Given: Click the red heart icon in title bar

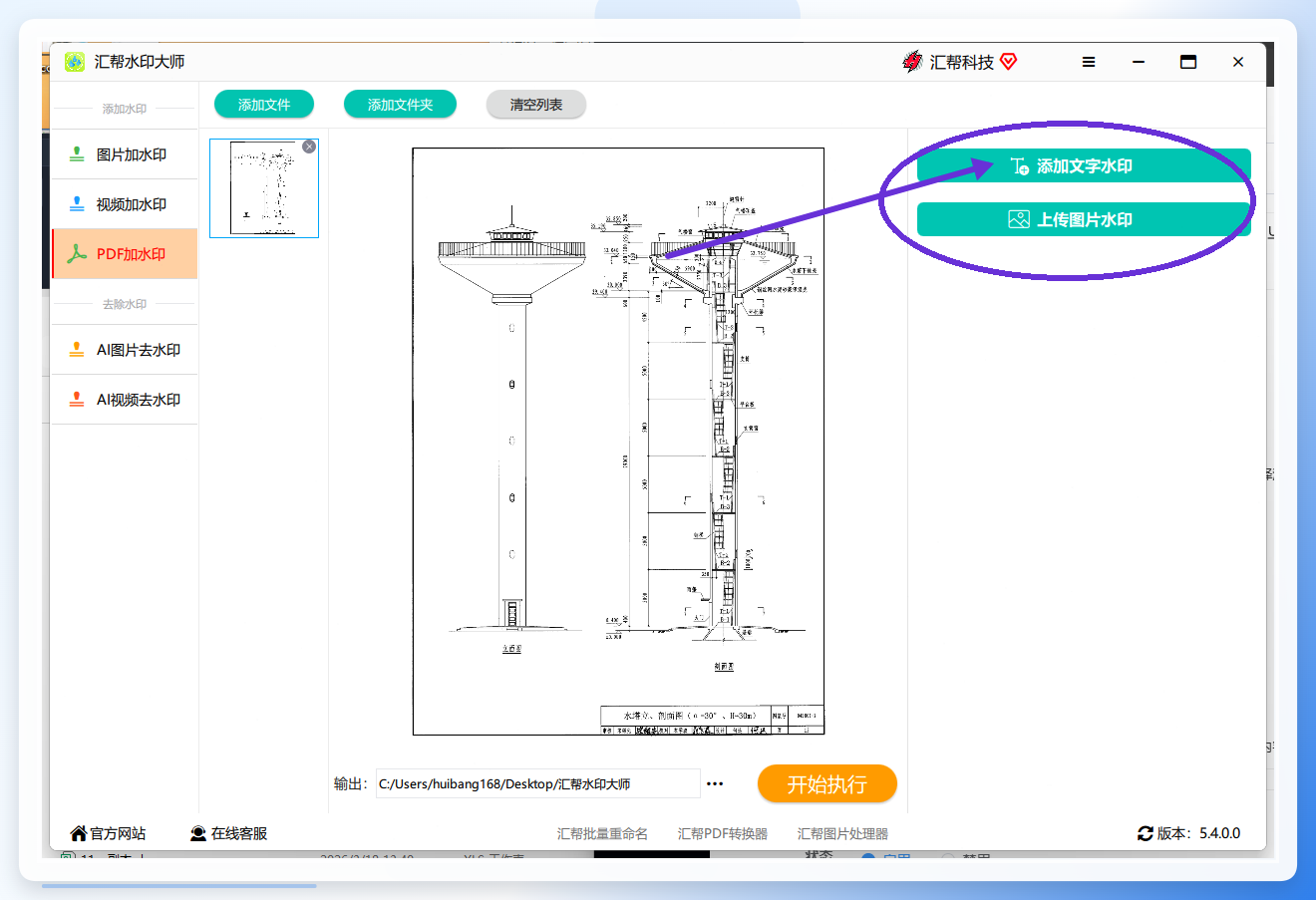Looking at the screenshot, I should tap(1009, 62).
